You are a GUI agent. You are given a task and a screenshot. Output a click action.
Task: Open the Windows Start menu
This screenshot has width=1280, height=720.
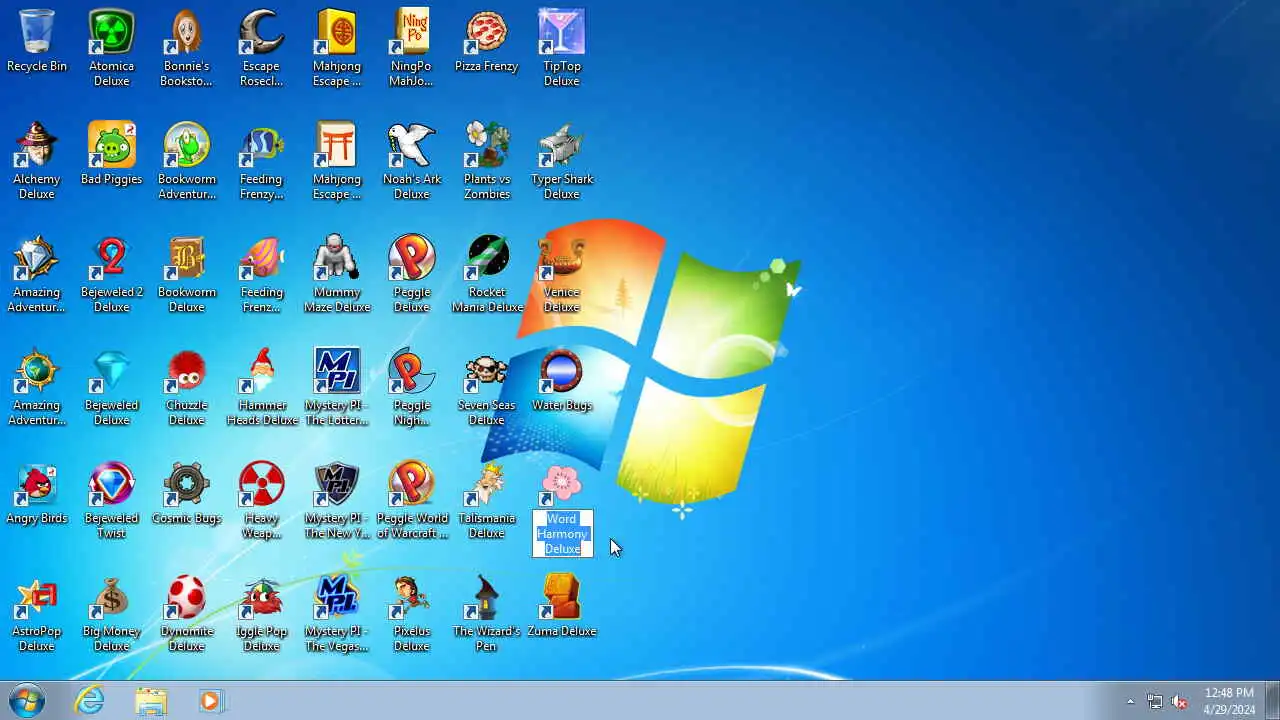(27, 701)
